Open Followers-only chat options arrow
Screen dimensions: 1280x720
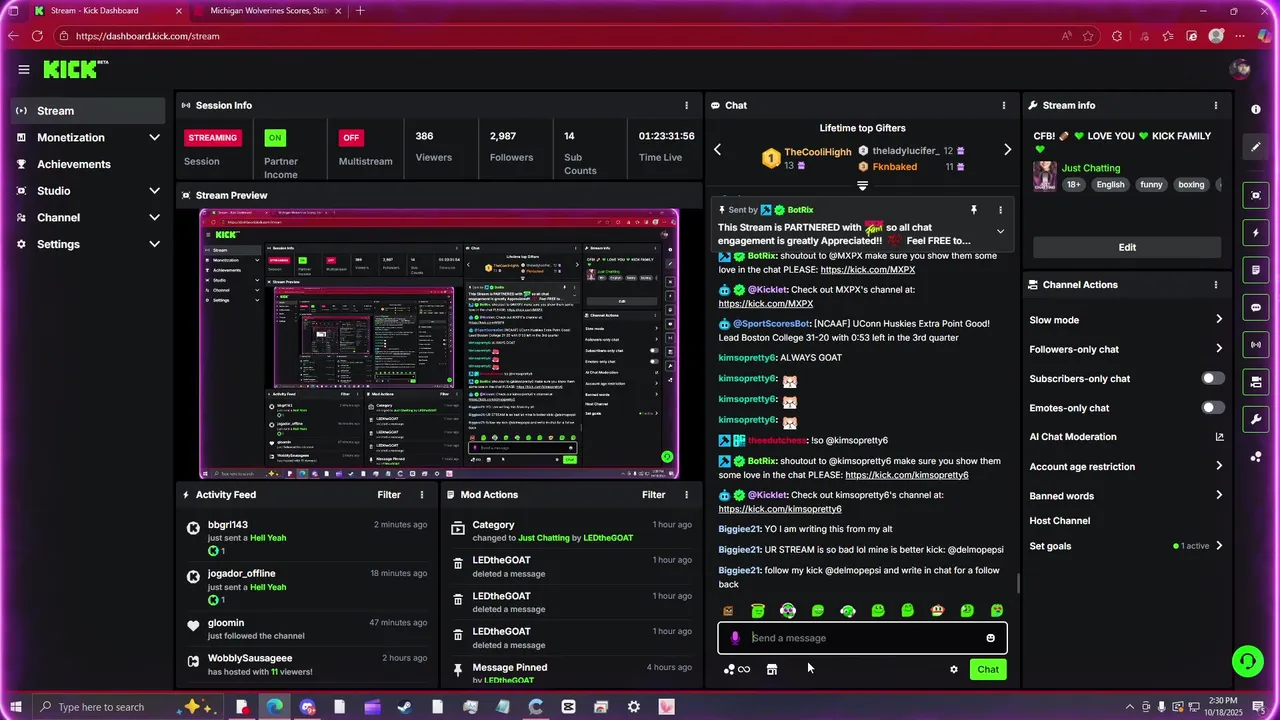click(x=1219, y=349)
